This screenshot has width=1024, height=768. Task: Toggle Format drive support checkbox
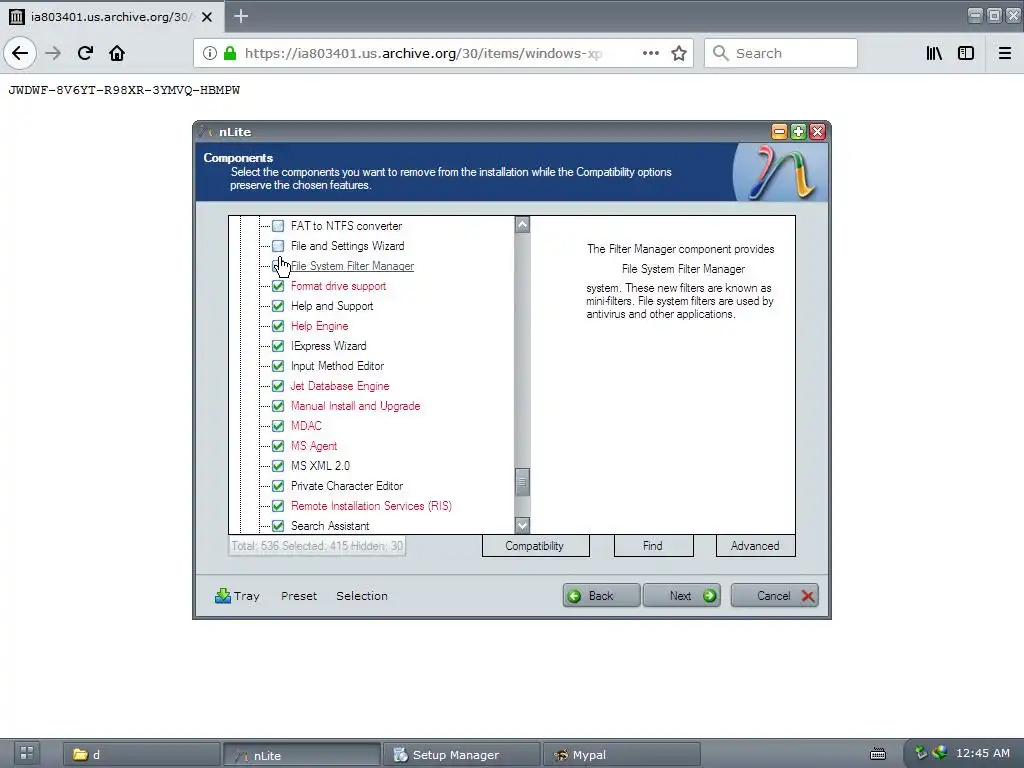coord(278,286)
